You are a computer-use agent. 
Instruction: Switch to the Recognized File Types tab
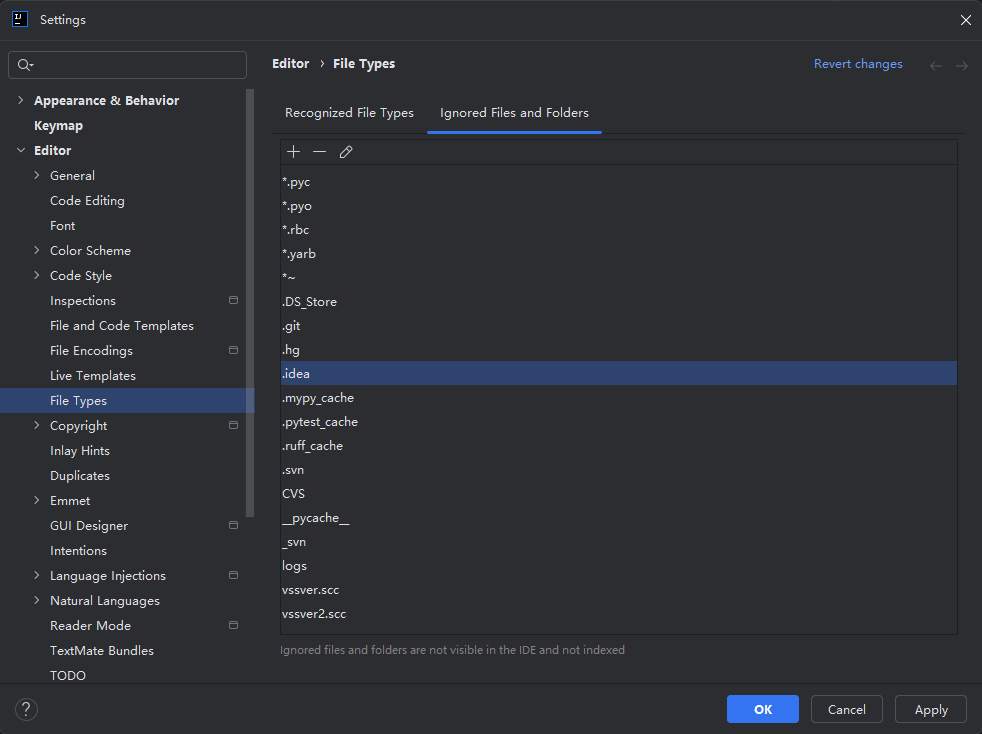[349, 113]
